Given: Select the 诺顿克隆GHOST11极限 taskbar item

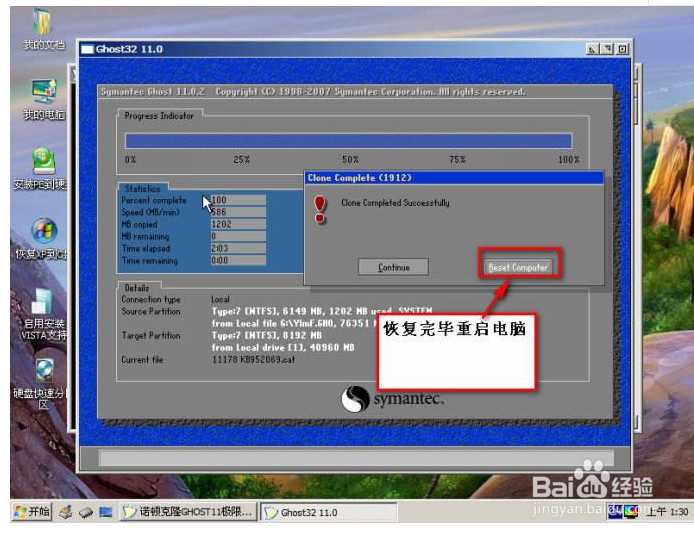Looking at the screenshot, I should tap(188, 512).
